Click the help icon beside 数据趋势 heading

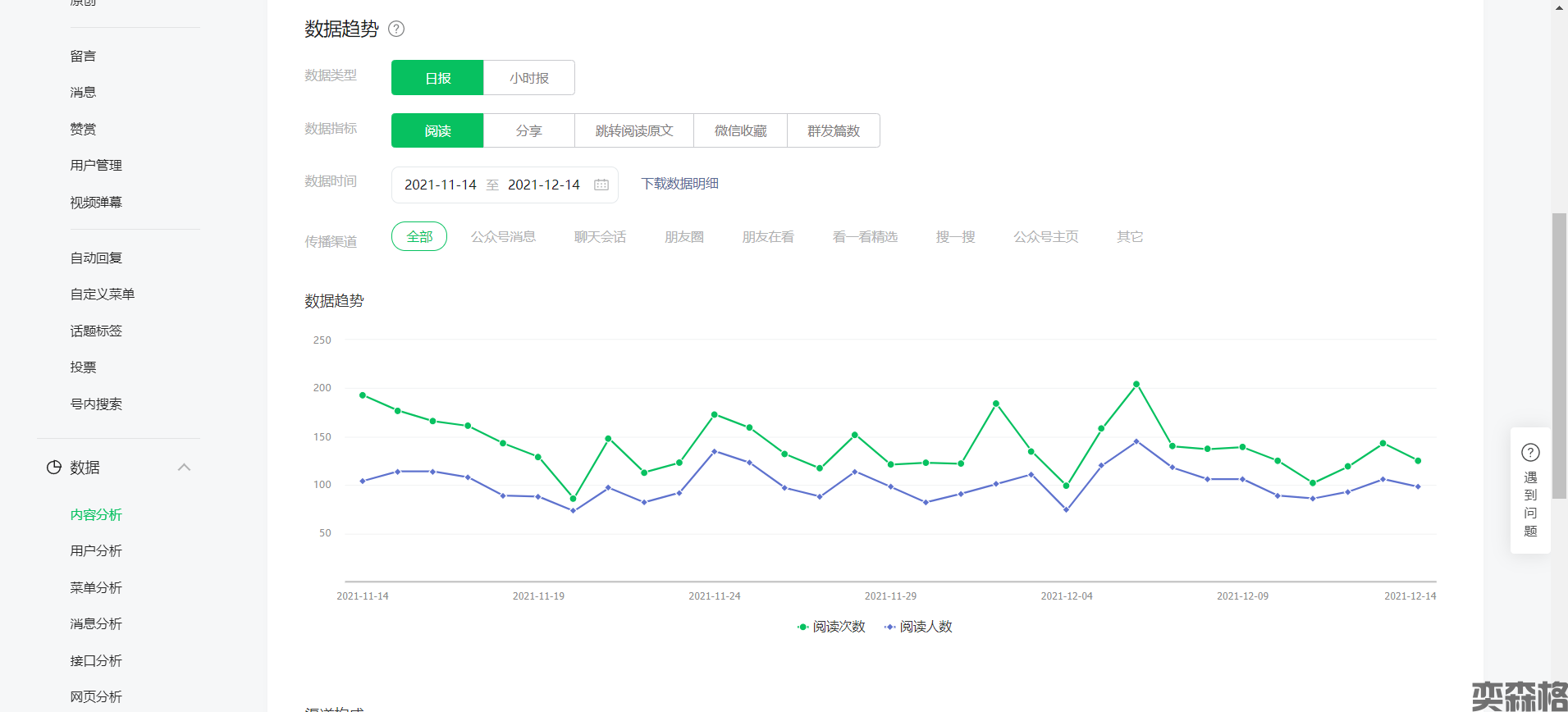(396, 29)
